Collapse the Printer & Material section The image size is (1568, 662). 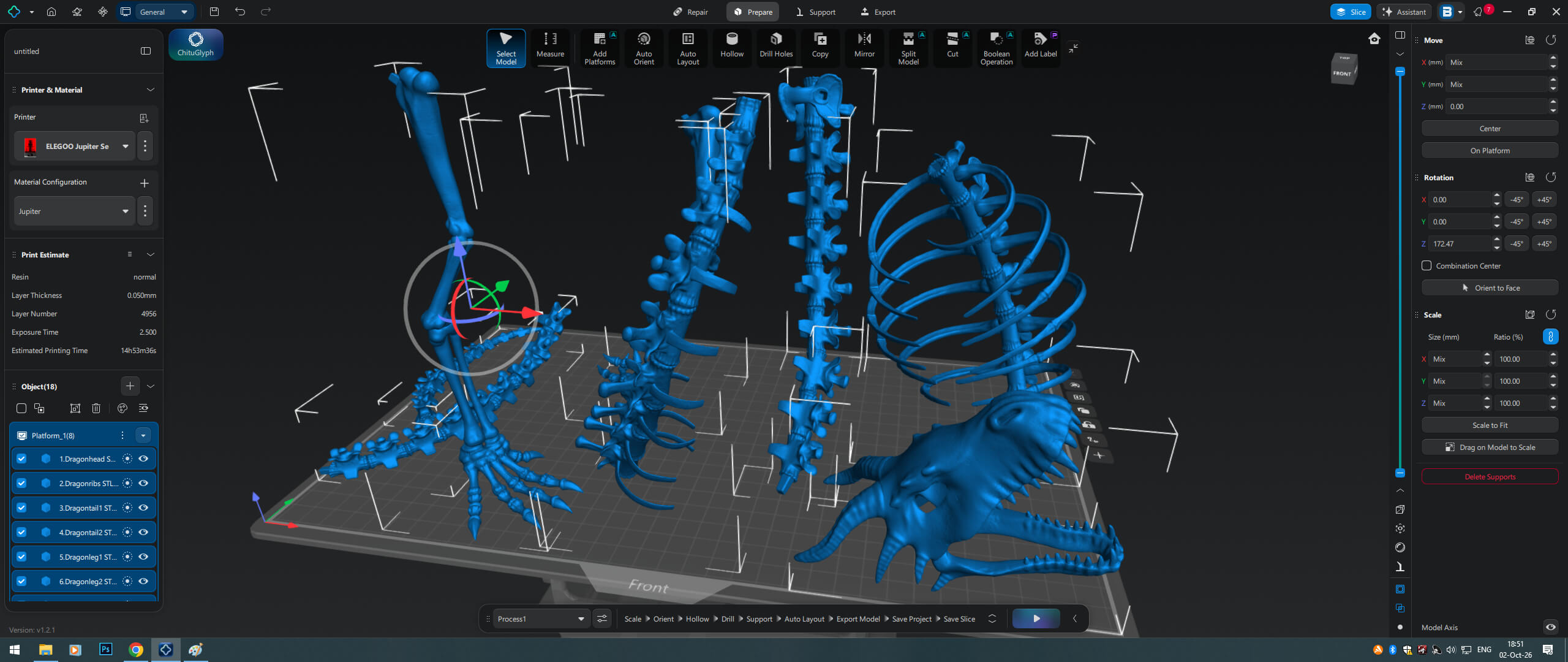point(151,89)
